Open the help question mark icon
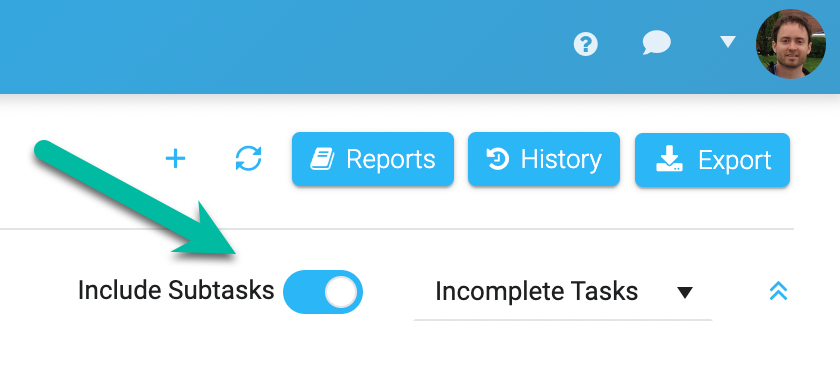The image size is (840, 366). (x=586, y=43)
